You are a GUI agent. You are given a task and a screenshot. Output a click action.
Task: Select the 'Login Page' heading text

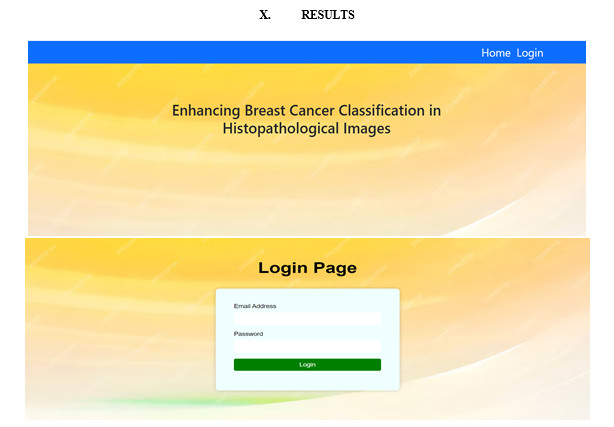[x=307, y=268]
